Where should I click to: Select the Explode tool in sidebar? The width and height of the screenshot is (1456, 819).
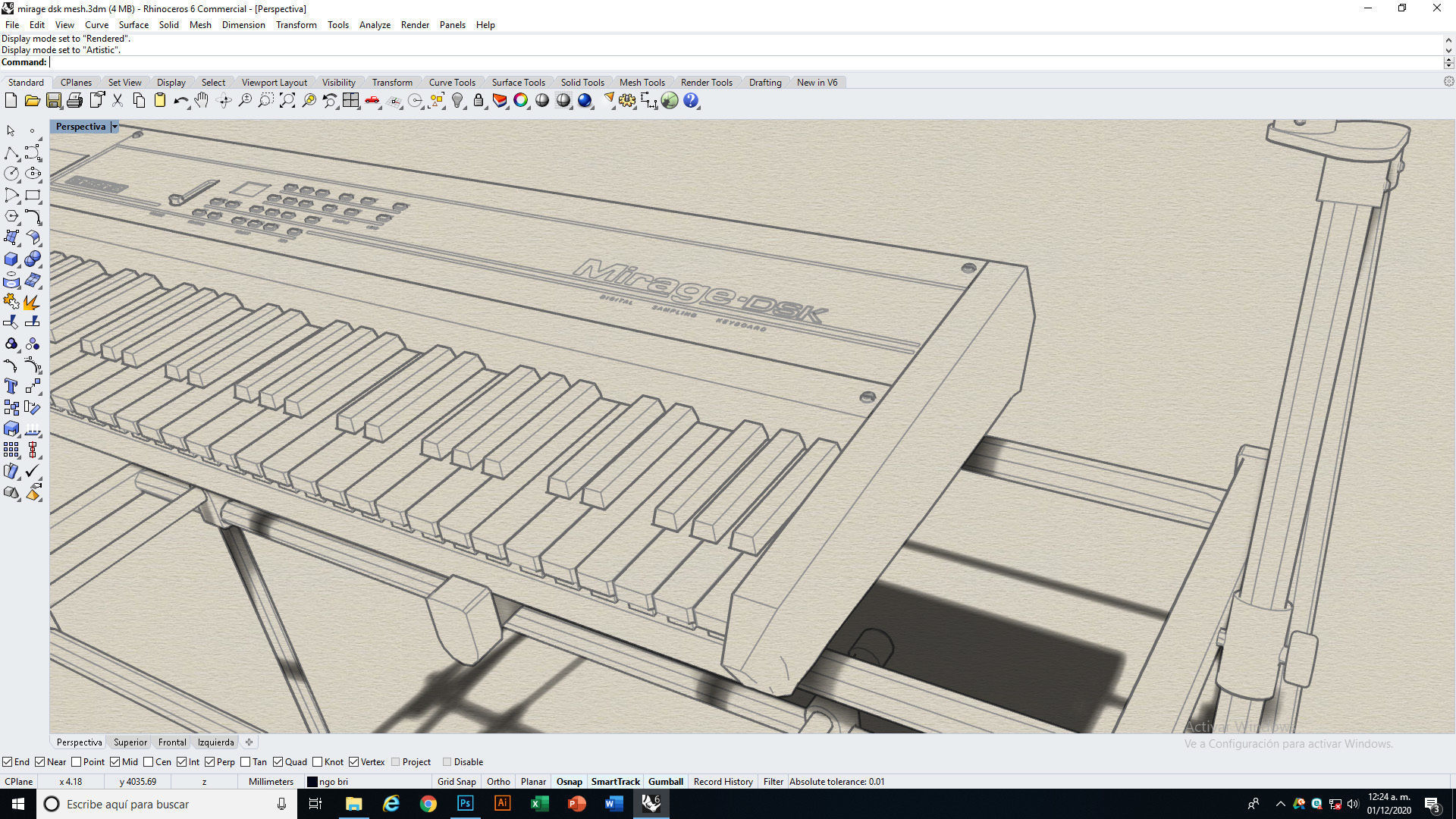tap(32, 302)
